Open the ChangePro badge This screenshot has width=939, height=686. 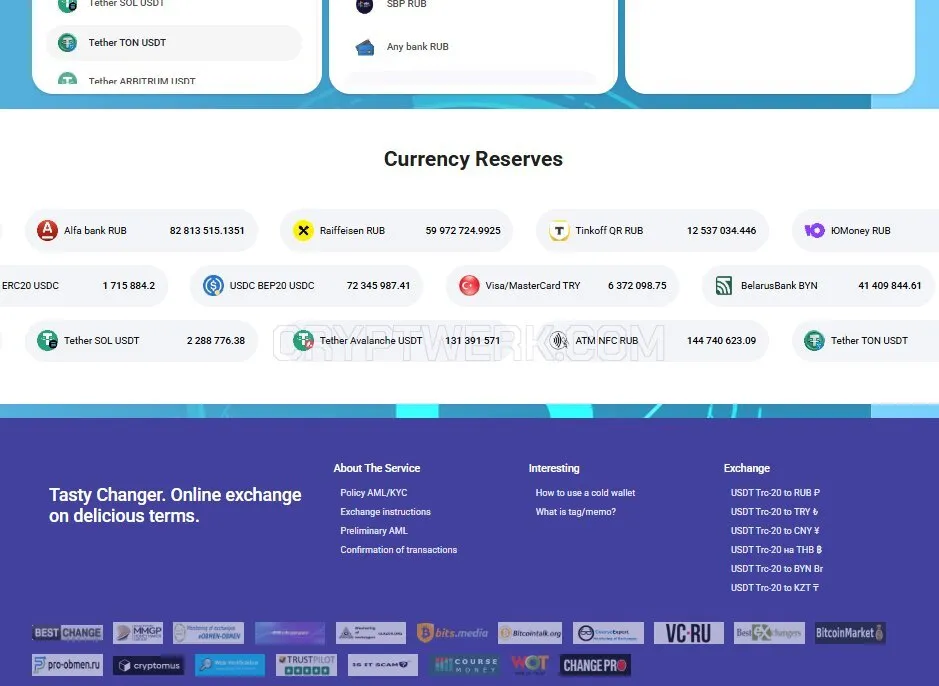tap(595, 665)
